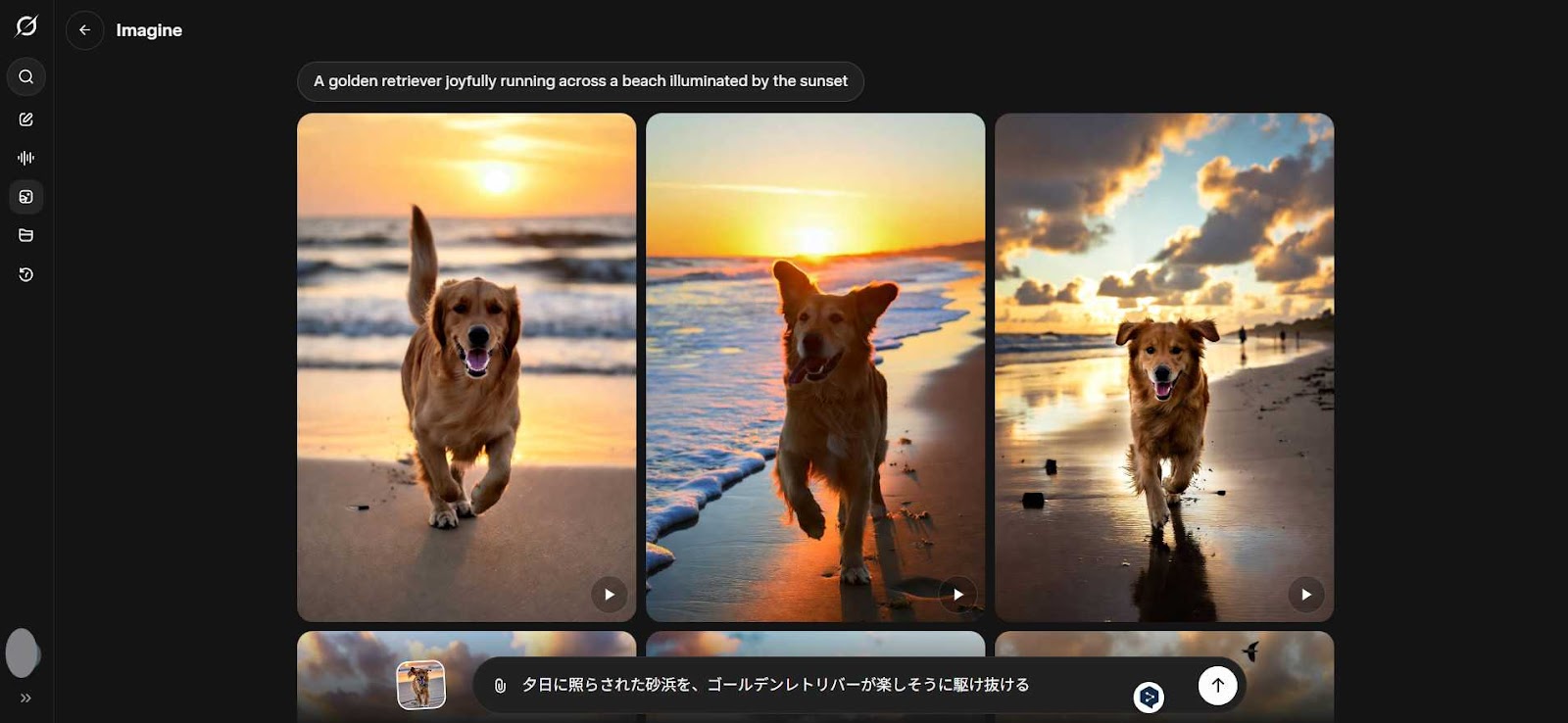Open search from the sidebar

[x=26, y=76]
